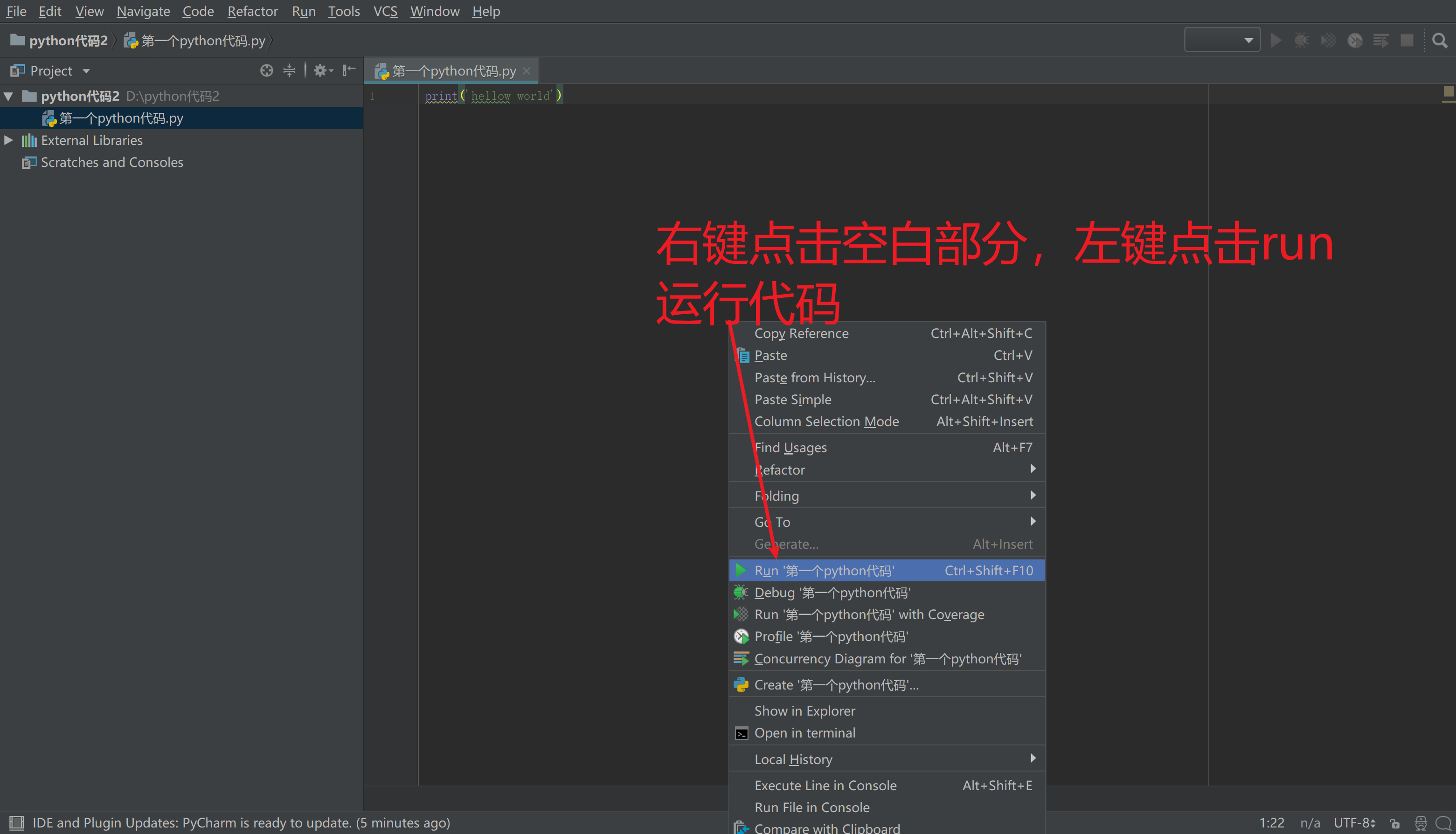Image resolution: width=1456 pixels, height=834 pixels.
Task: Expand Folding submenu arrow
Action: [1033, 496]
